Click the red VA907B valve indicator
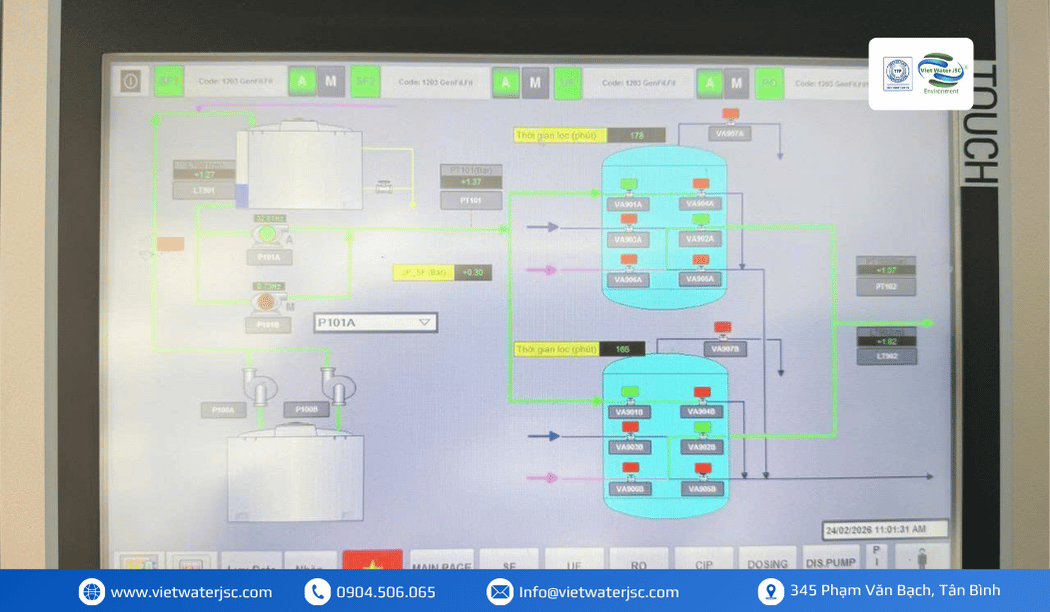The width and height of the screenshot is (1050, 612). pyautogui.click(x=723, y=327)
